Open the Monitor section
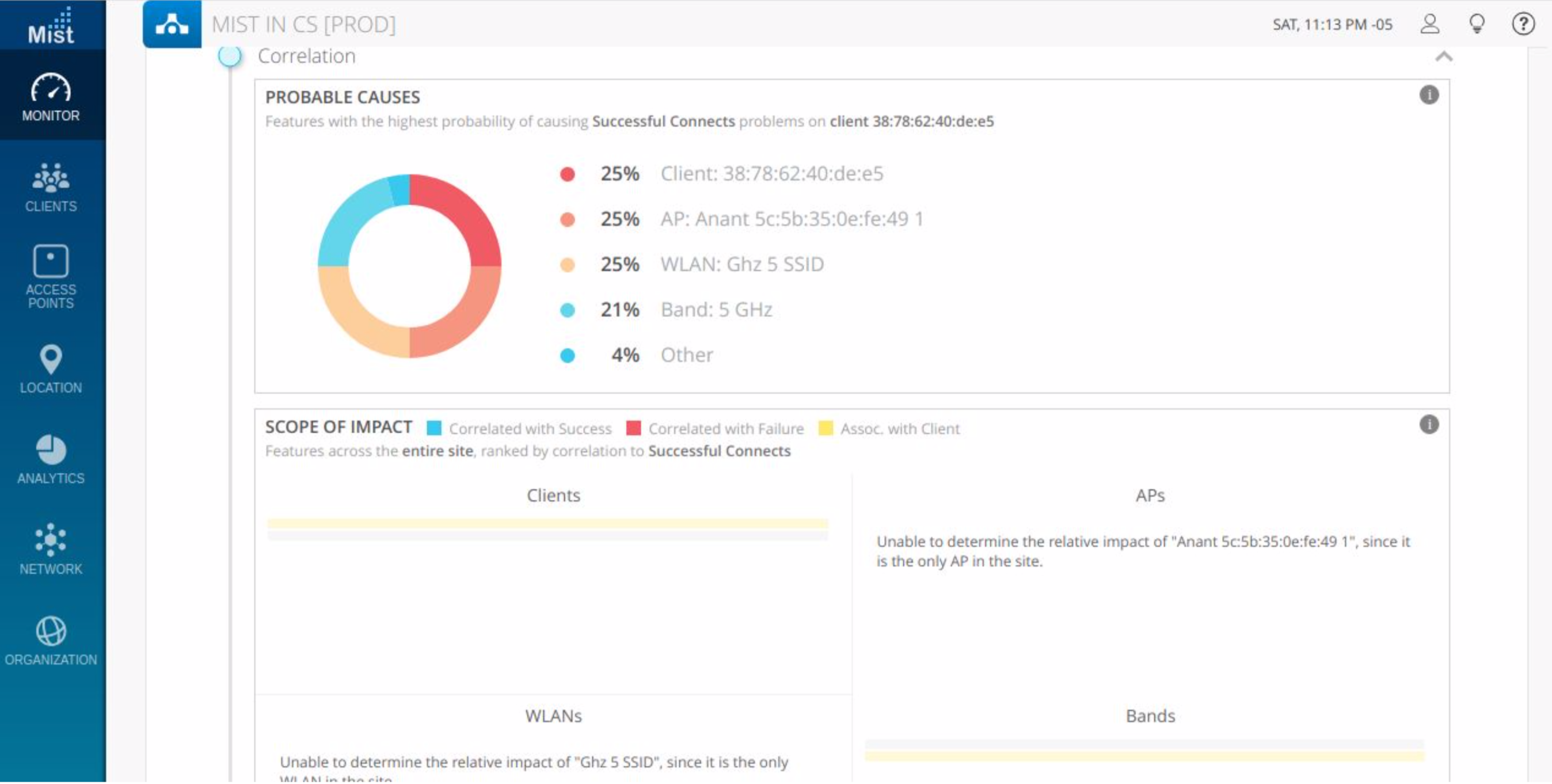The width and height of the screenshot is (1552, 784). pos(51,98)
